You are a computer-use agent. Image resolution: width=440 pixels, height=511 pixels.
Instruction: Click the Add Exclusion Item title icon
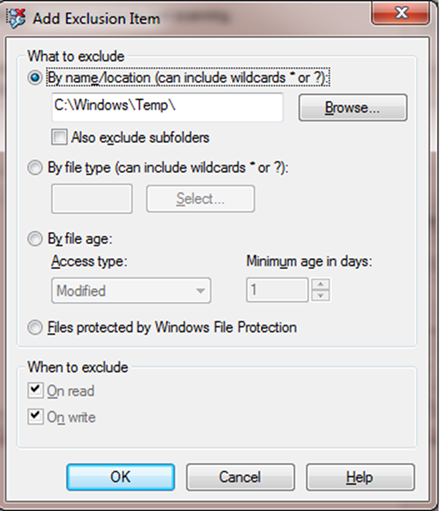coord(17,18)
